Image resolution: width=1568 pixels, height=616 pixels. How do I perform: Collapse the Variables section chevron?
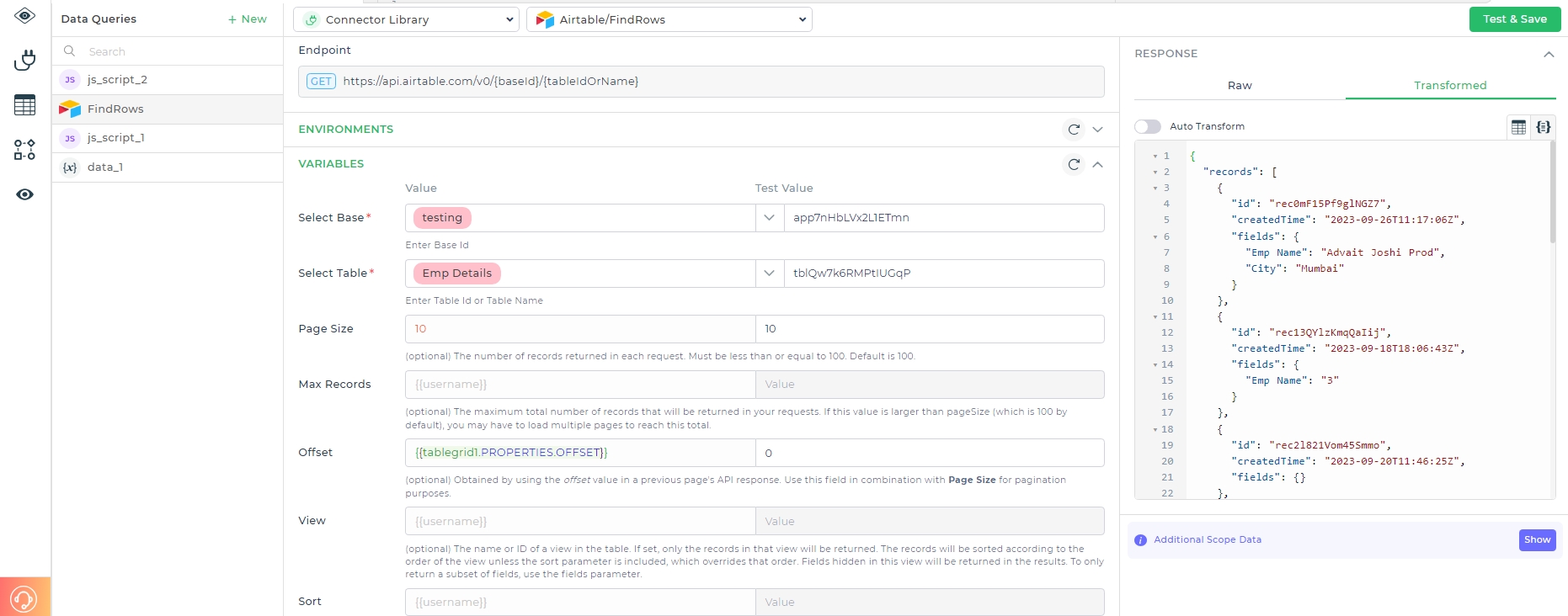[x=1097, y=164]
